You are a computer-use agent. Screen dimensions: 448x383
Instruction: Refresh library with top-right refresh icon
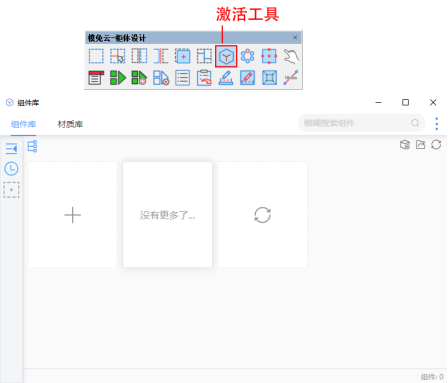click(x=436, y=145)
